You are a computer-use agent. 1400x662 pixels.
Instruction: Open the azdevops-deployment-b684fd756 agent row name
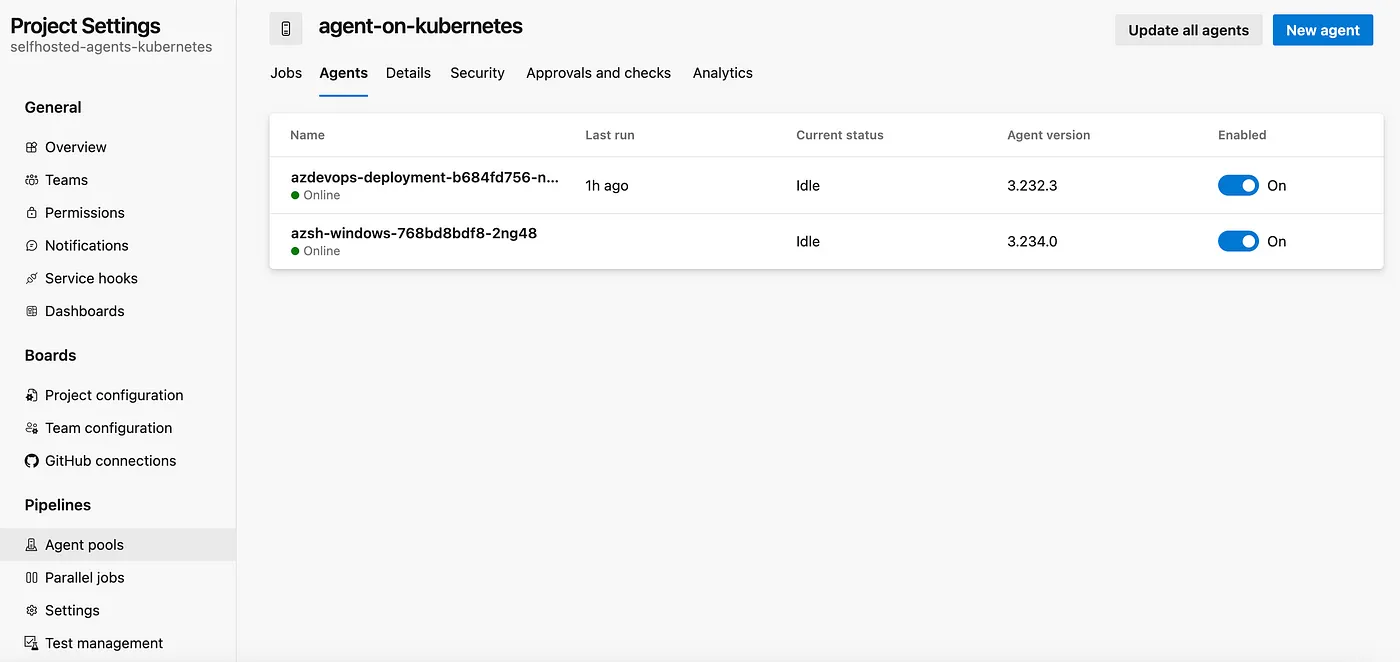pos(425,177)
